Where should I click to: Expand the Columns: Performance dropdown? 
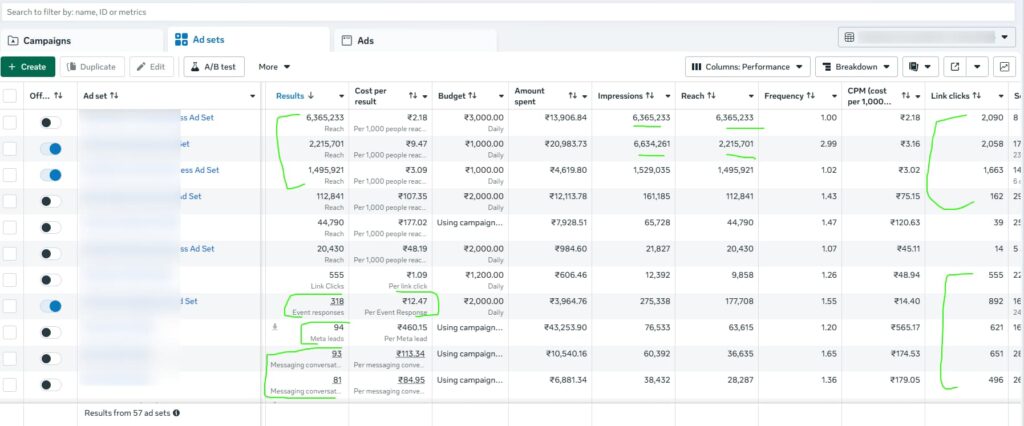click(x=747, y=67)
